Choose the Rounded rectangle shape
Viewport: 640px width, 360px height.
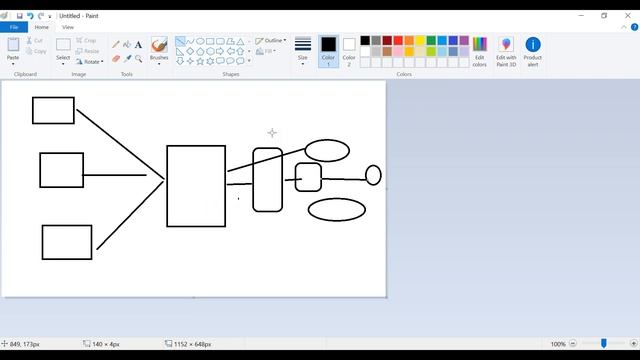[x=220, y=41]
